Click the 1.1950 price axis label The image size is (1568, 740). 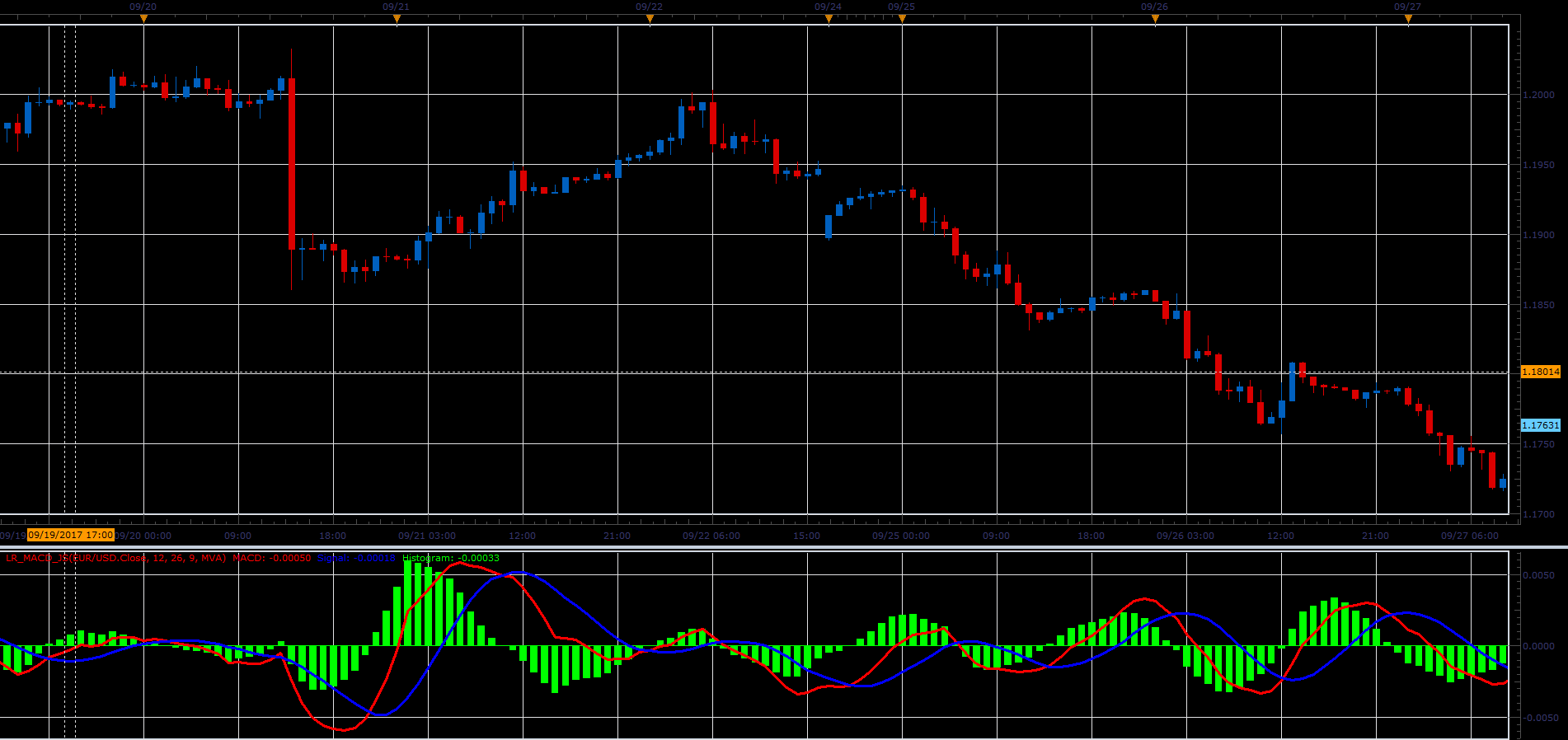pyautogui.click(x=1538, y=165)
